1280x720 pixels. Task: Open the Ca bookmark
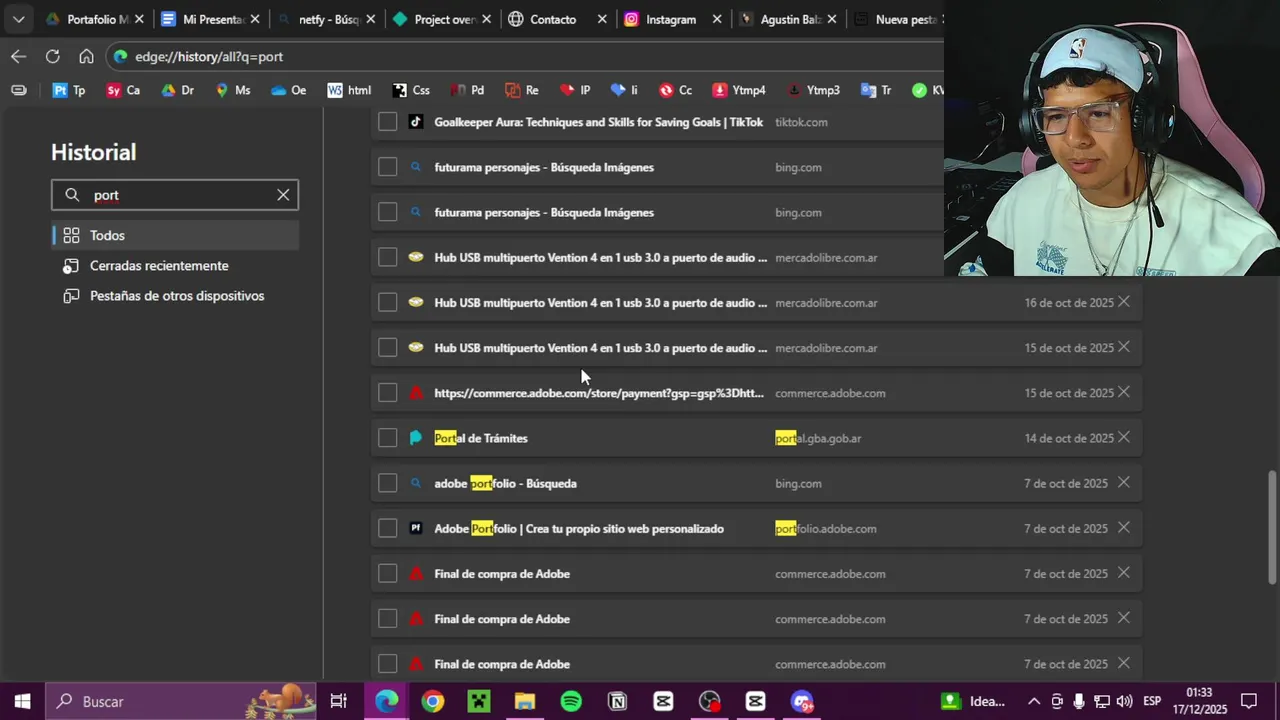point(123,90)
